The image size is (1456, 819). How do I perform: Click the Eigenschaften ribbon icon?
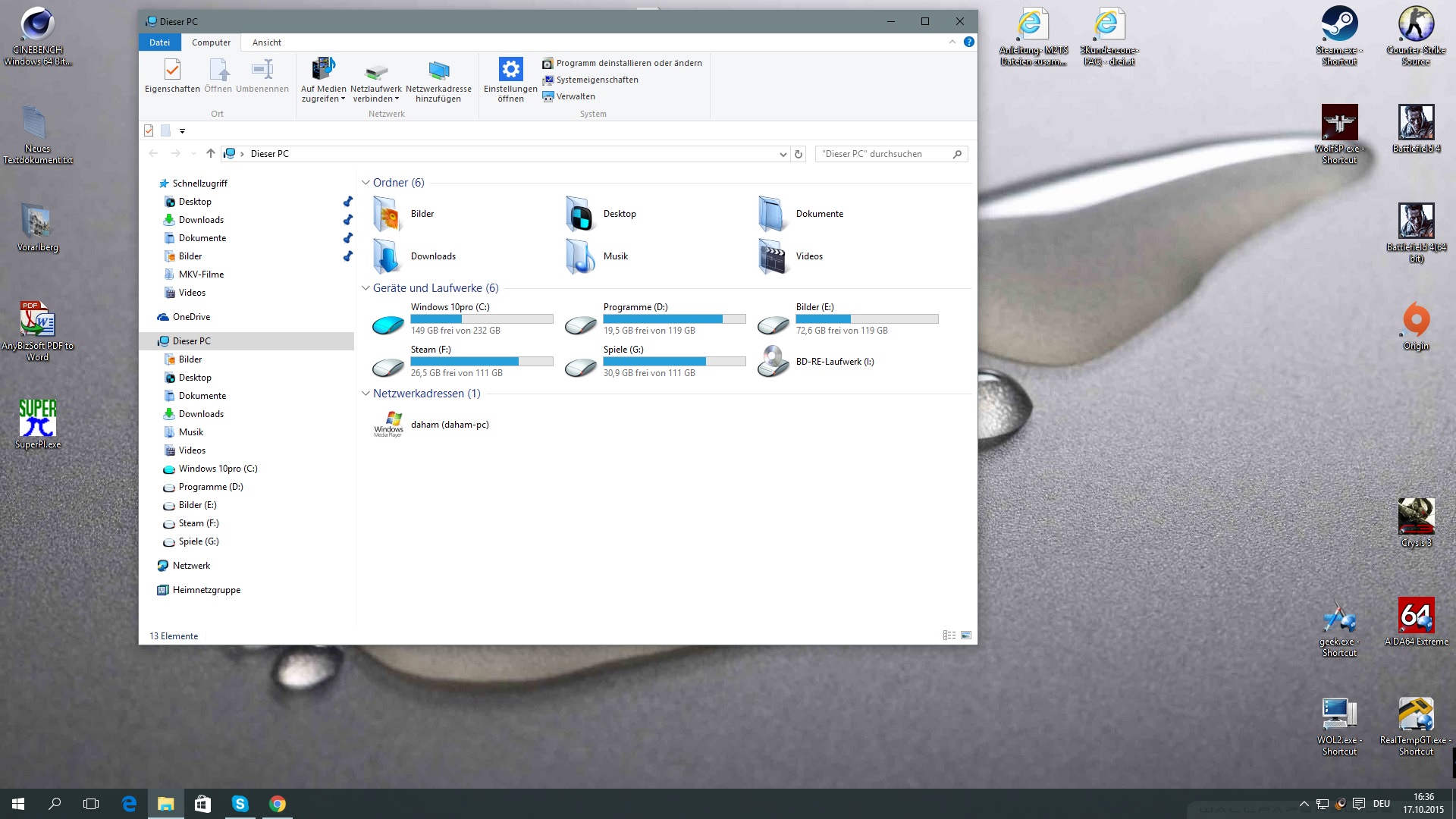tap(172, 71)
